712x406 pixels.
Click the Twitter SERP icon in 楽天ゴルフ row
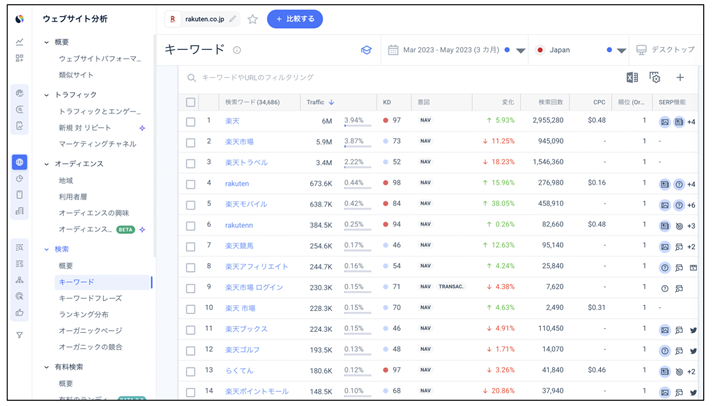point(693,351)
